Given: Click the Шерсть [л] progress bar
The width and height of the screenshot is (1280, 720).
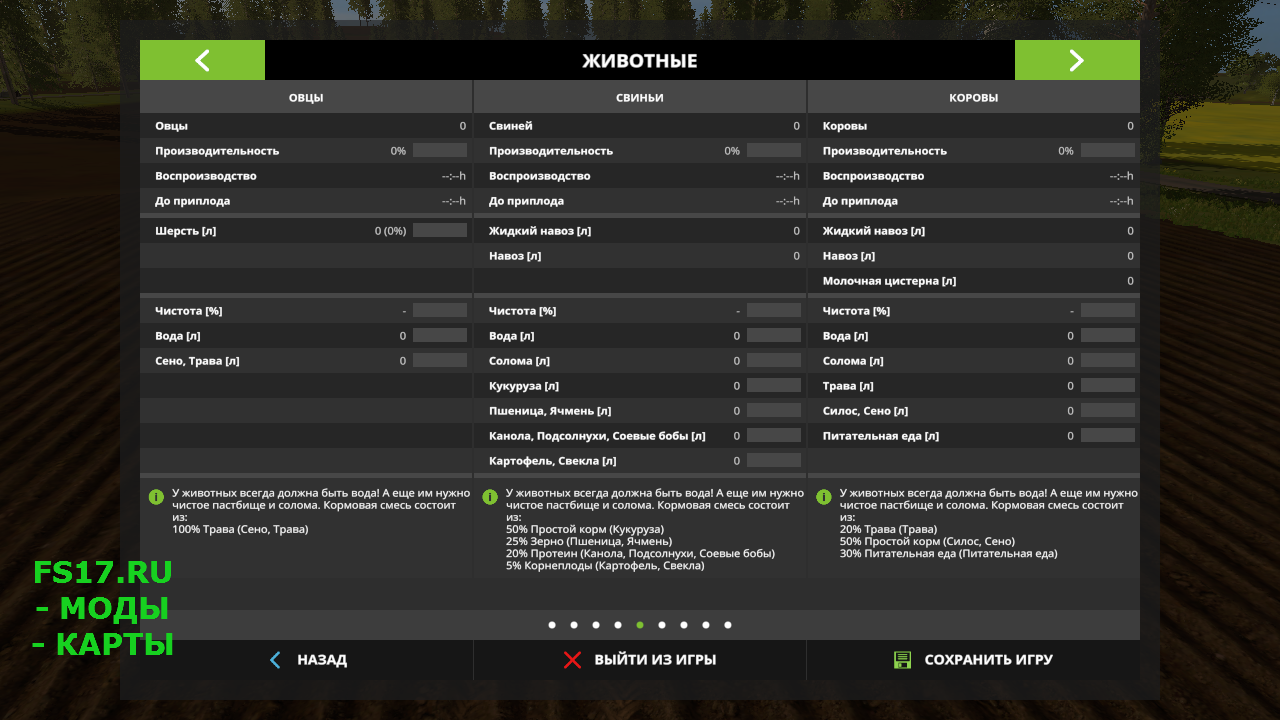Looking at the screenshot, I should click(x=440, y=231).
